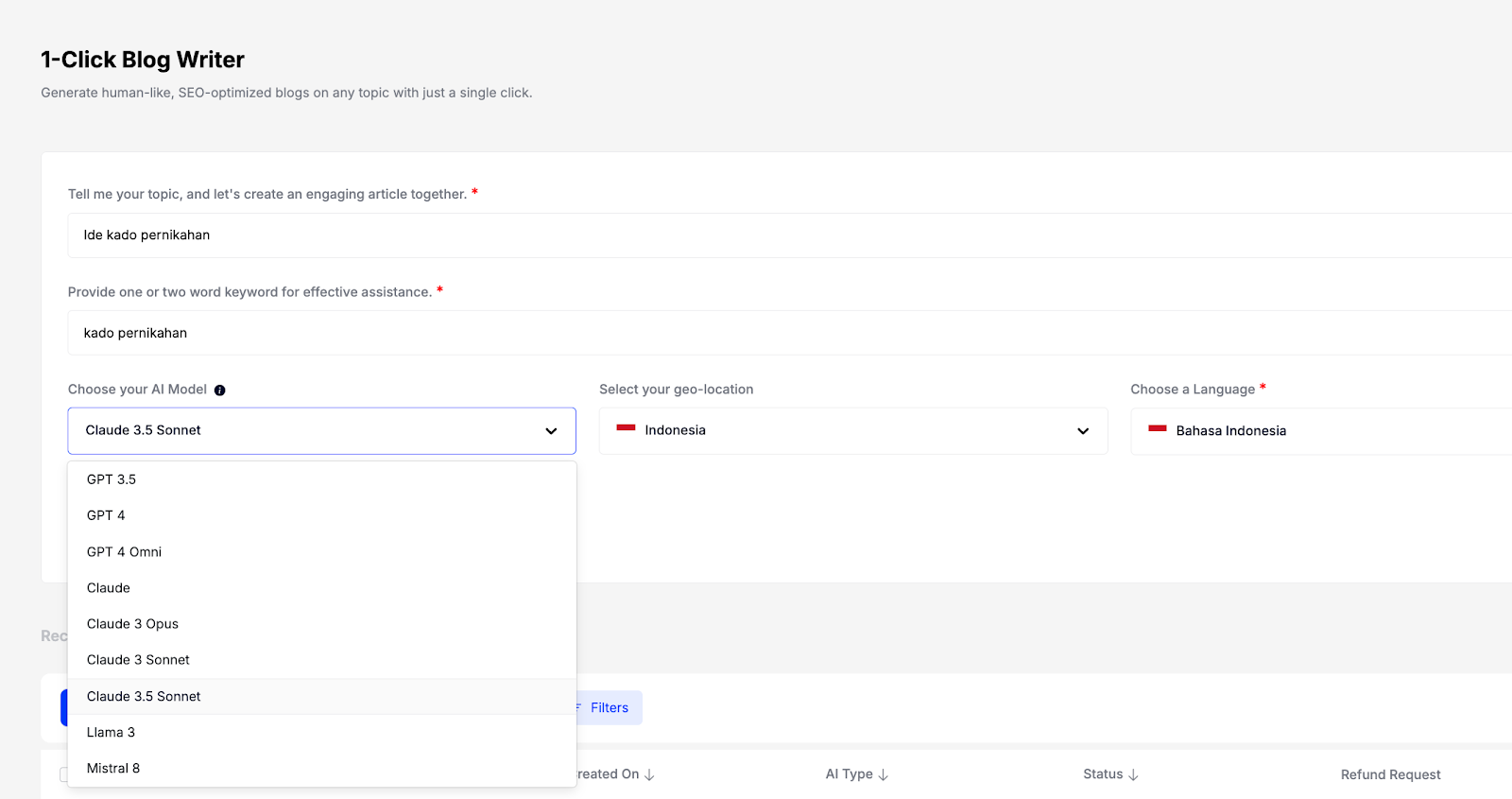Viewport: 1512px width, 799px height.
Task: Click the Select your geo-location label
Action: pyautogui.click(x=676, y=390)
